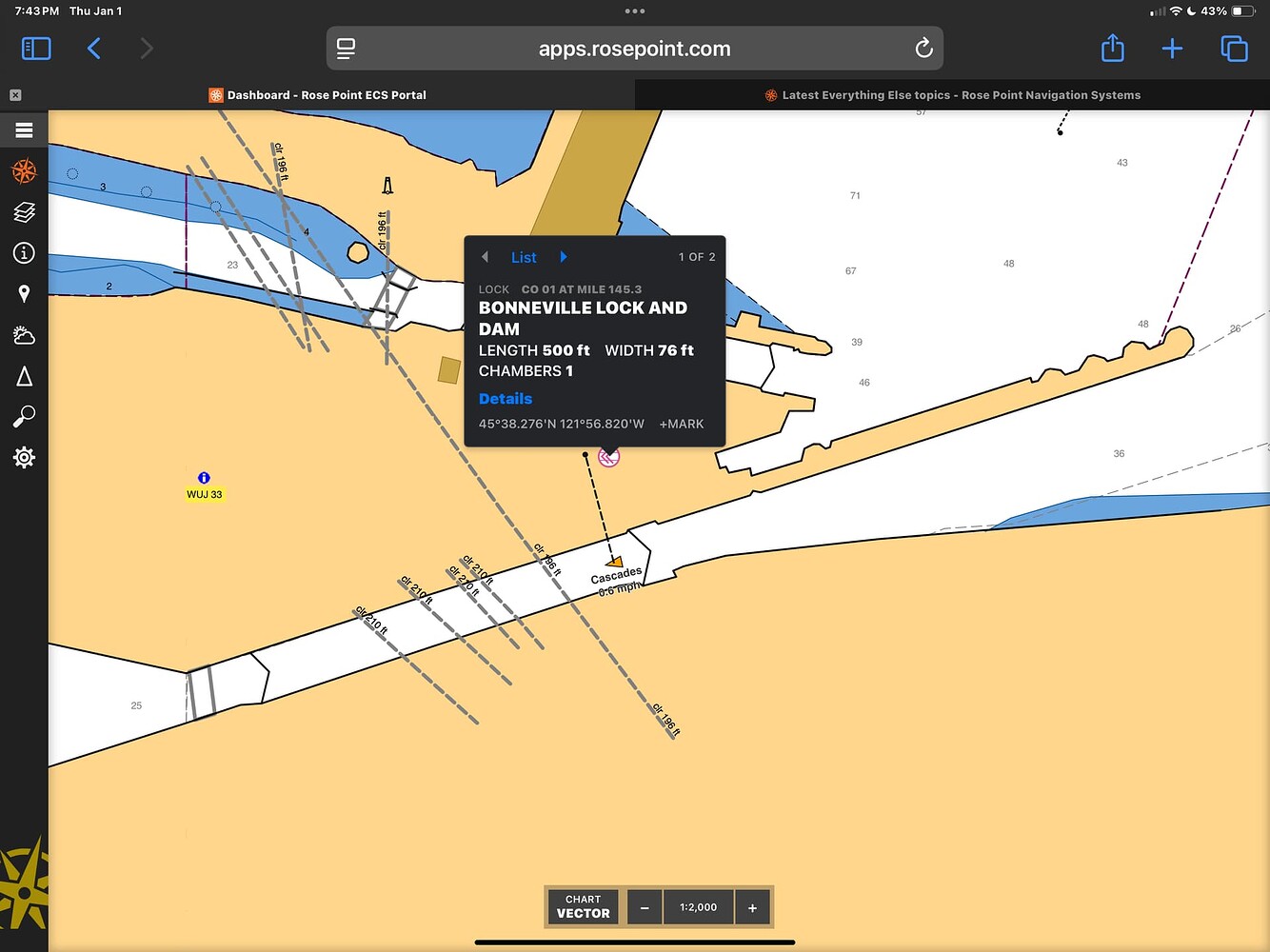Go to next object in popup
This screenshot has width=1270, height=952.
coord(564,257)
